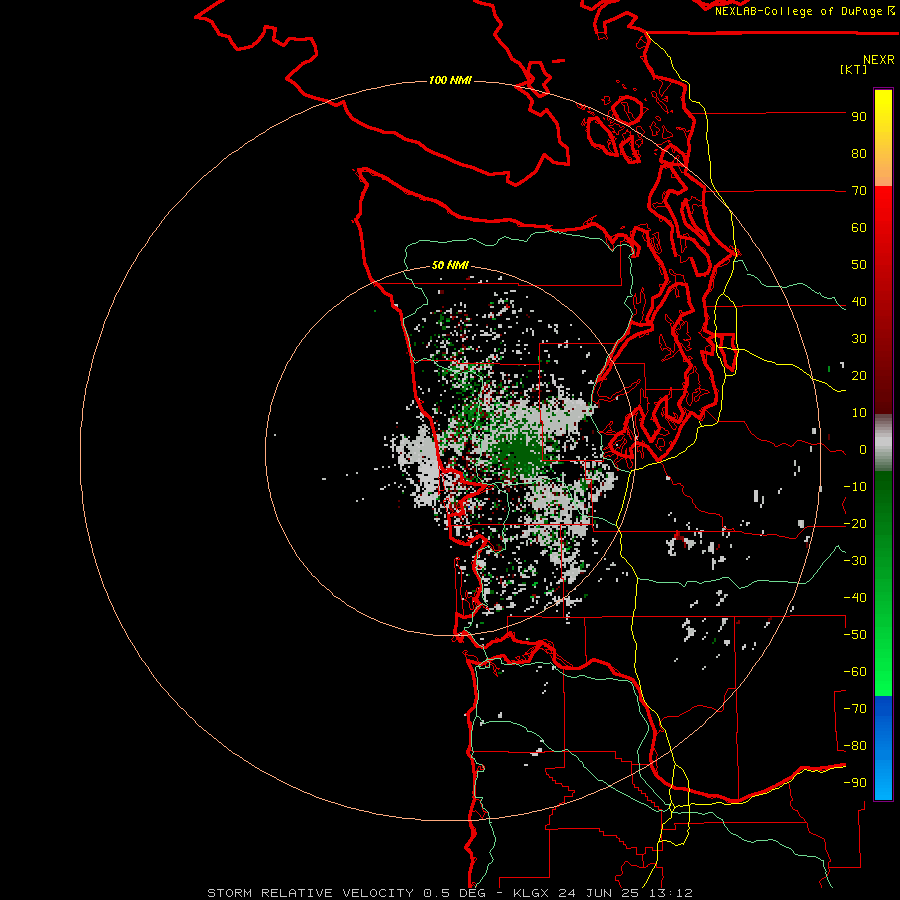Click the STORM RELATIVE VELOCITY product title

pyautogui.click(x=310, y=893)
